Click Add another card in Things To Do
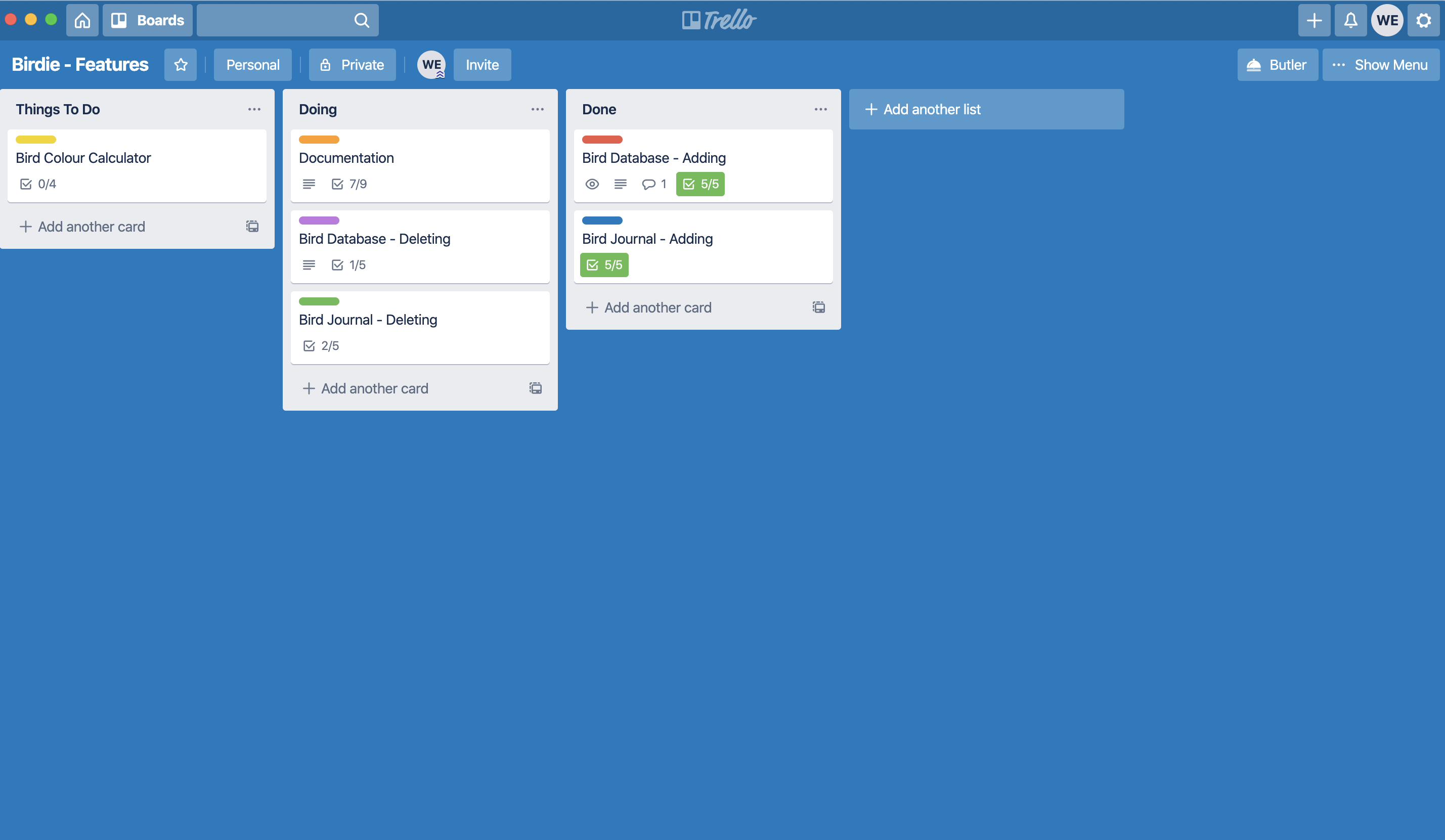 click(91, 226)
